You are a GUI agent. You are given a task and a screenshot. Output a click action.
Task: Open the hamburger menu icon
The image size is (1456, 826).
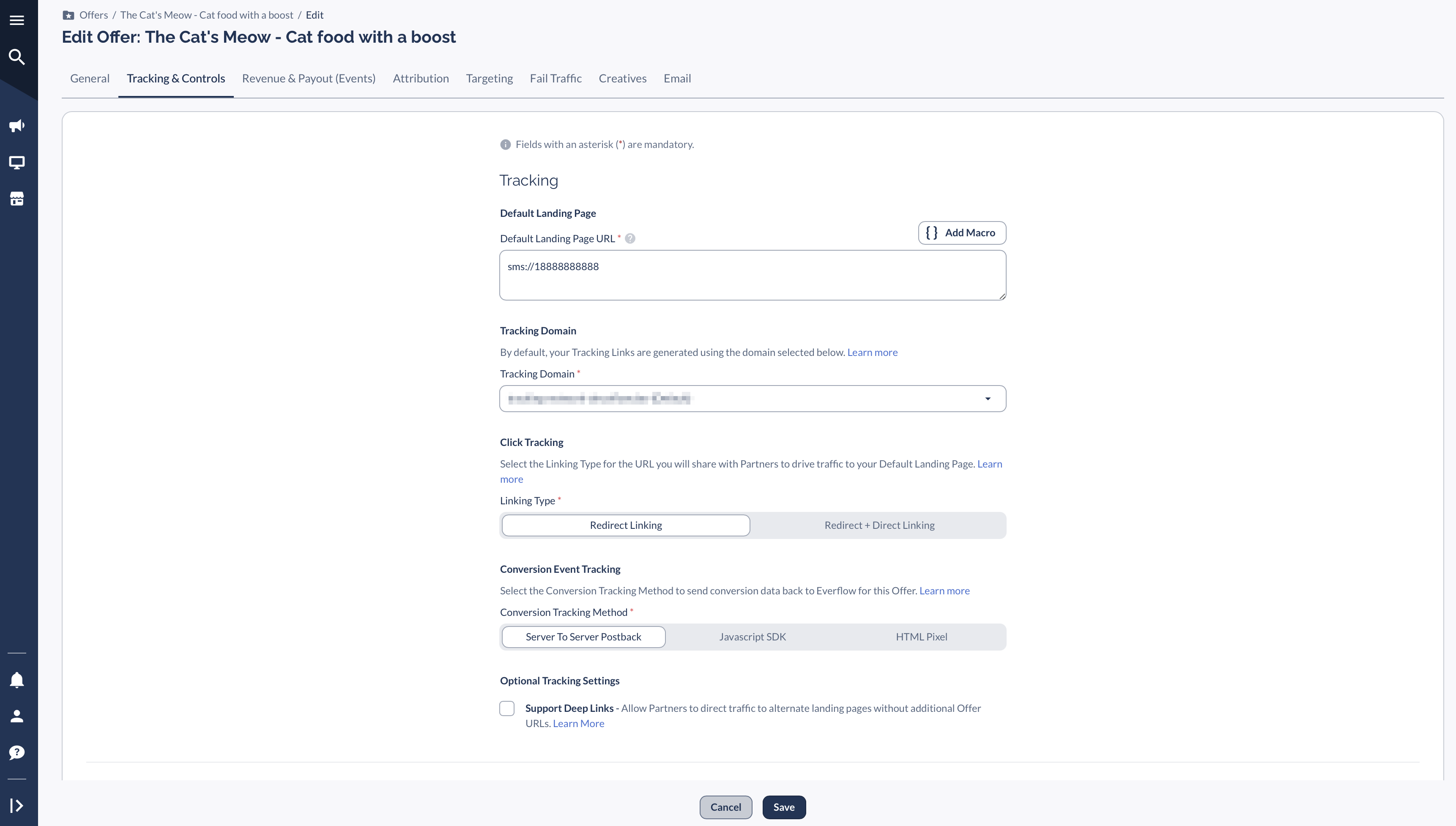pos(17,20)
